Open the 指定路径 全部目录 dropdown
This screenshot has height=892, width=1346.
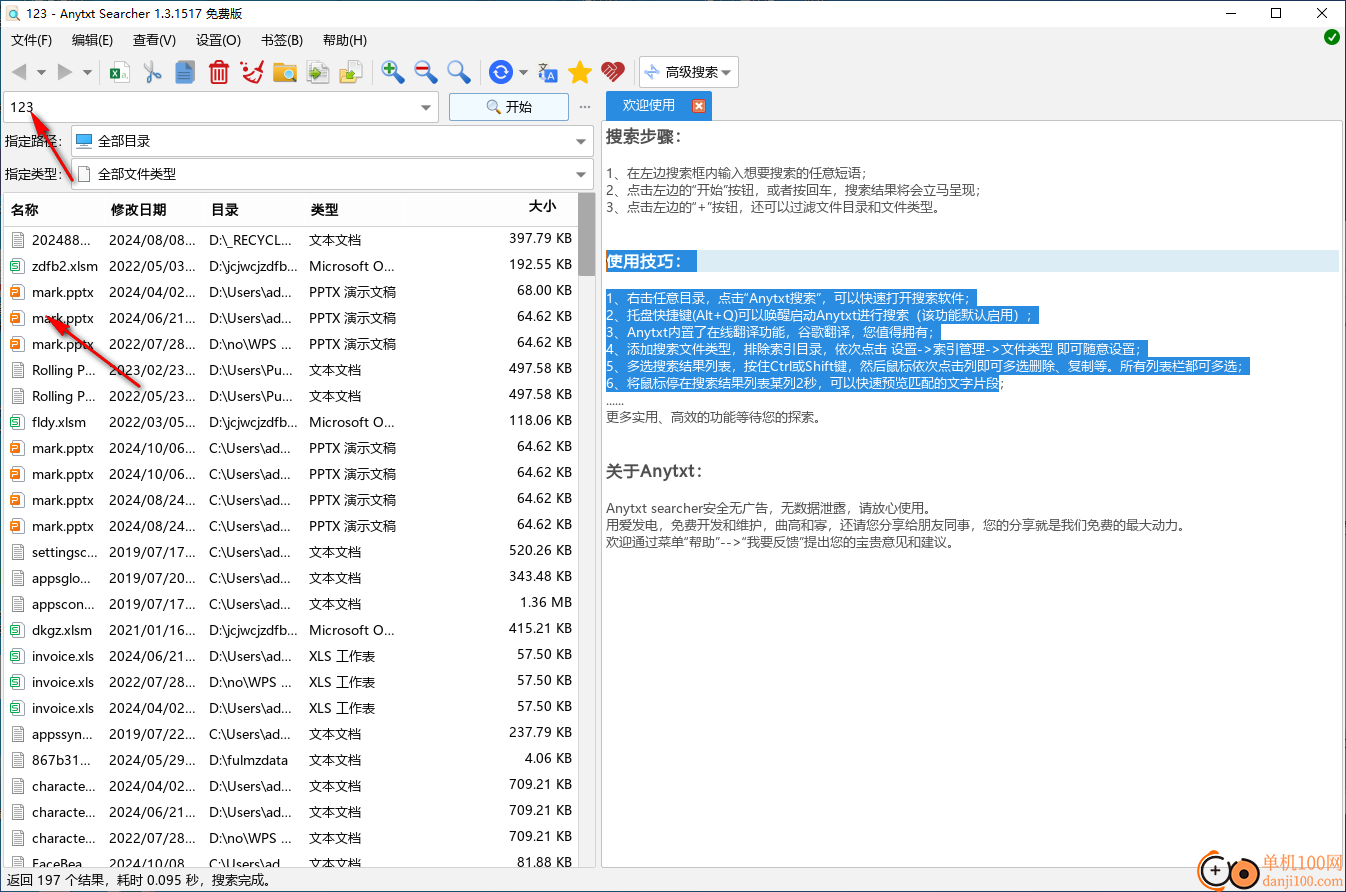coord(332,141)
